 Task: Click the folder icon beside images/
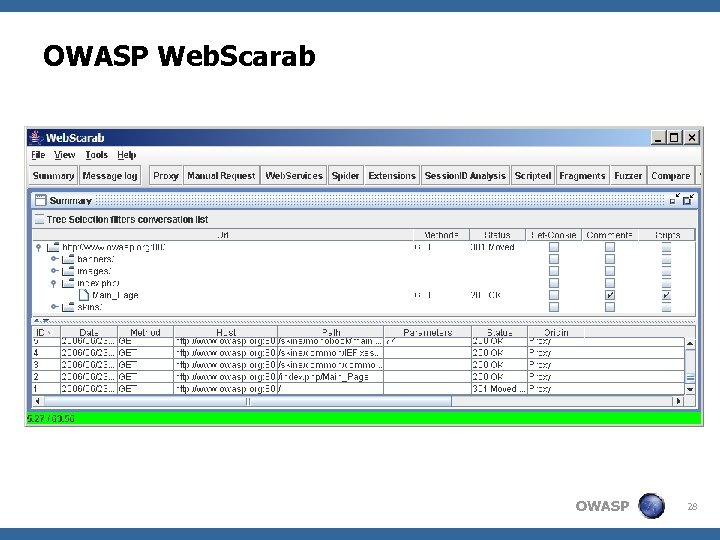68,271
